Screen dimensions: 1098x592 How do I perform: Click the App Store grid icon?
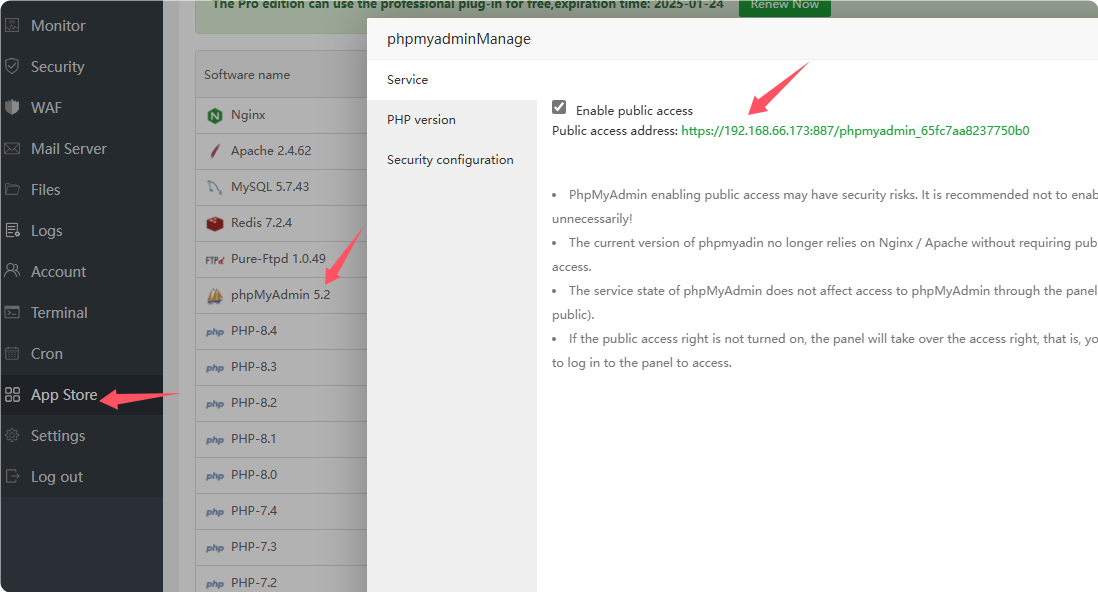click(12, 394)
